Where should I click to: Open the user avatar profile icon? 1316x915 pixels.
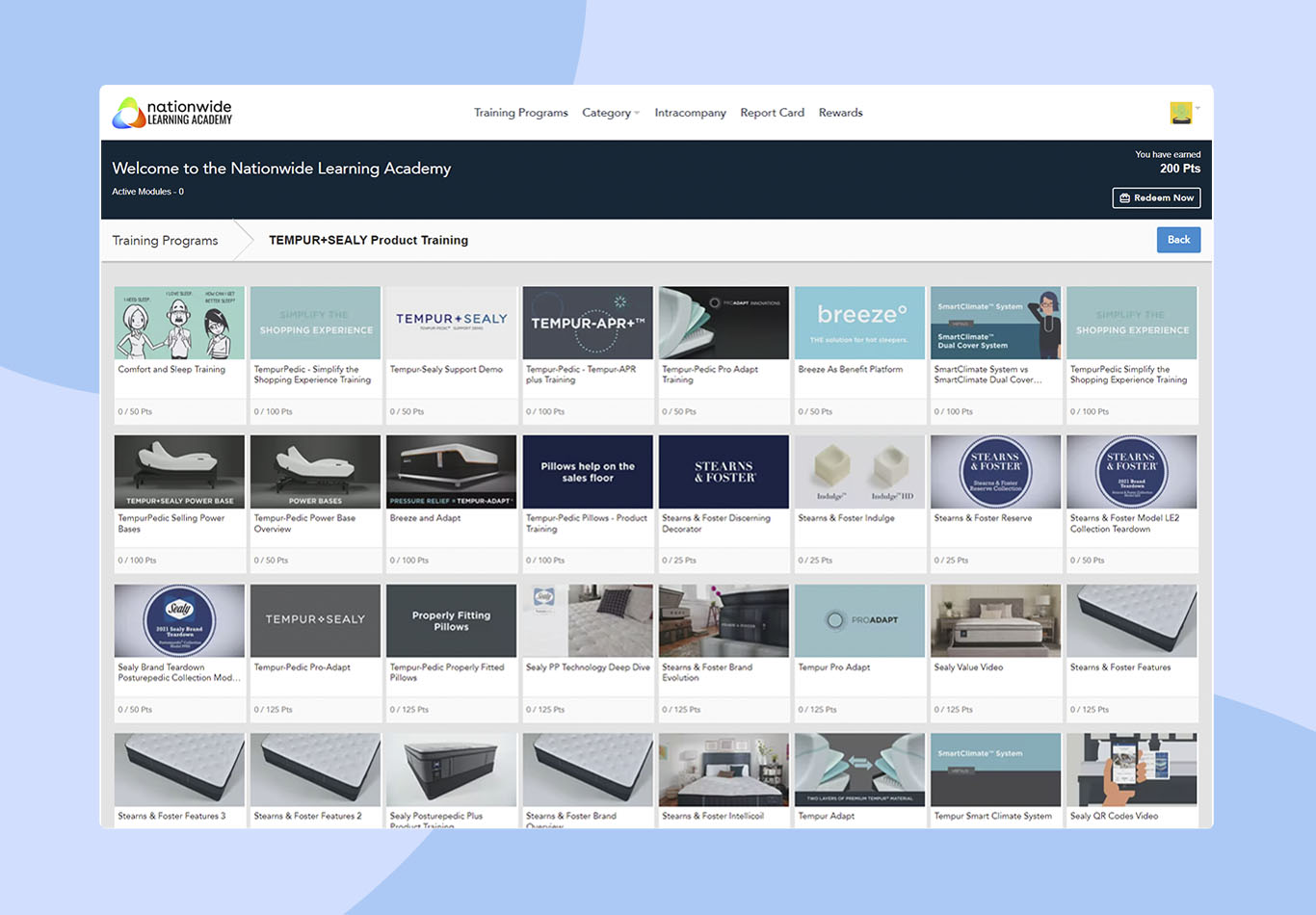(1181, 113)
